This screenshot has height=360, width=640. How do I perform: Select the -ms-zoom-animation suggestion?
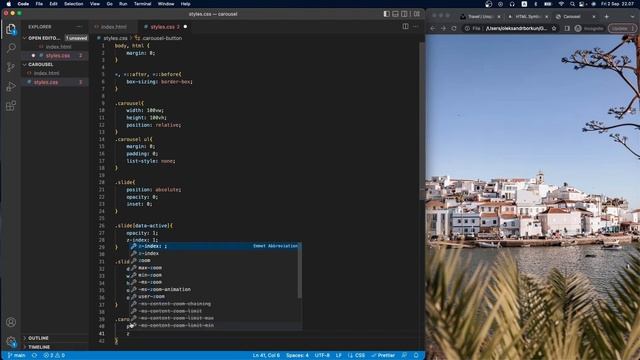coord(216,289)
